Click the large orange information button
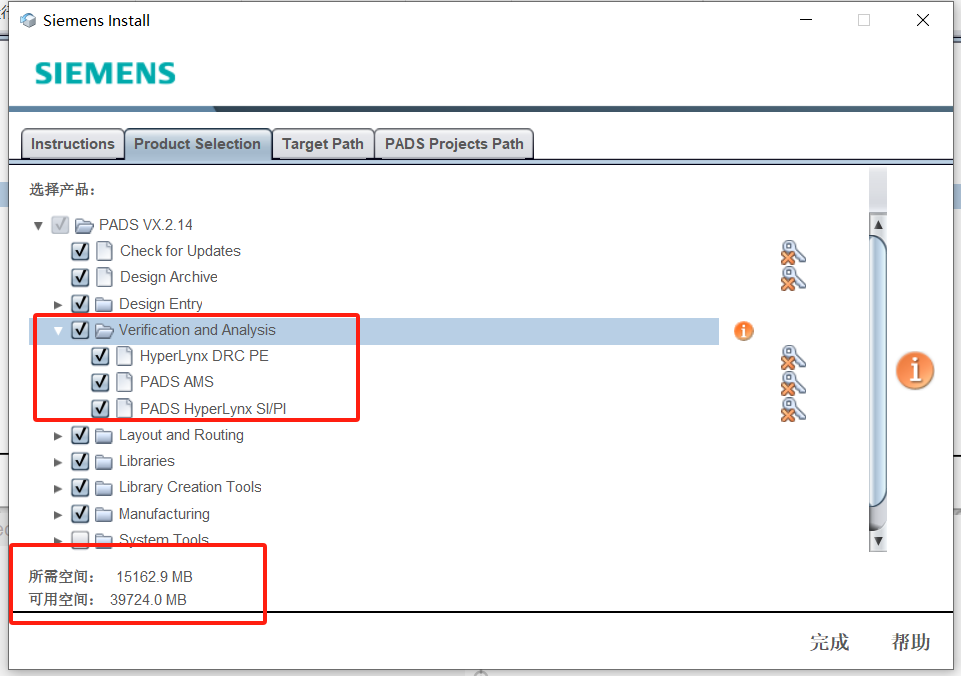Screen dimensions: 961x676 click(914, 371)
